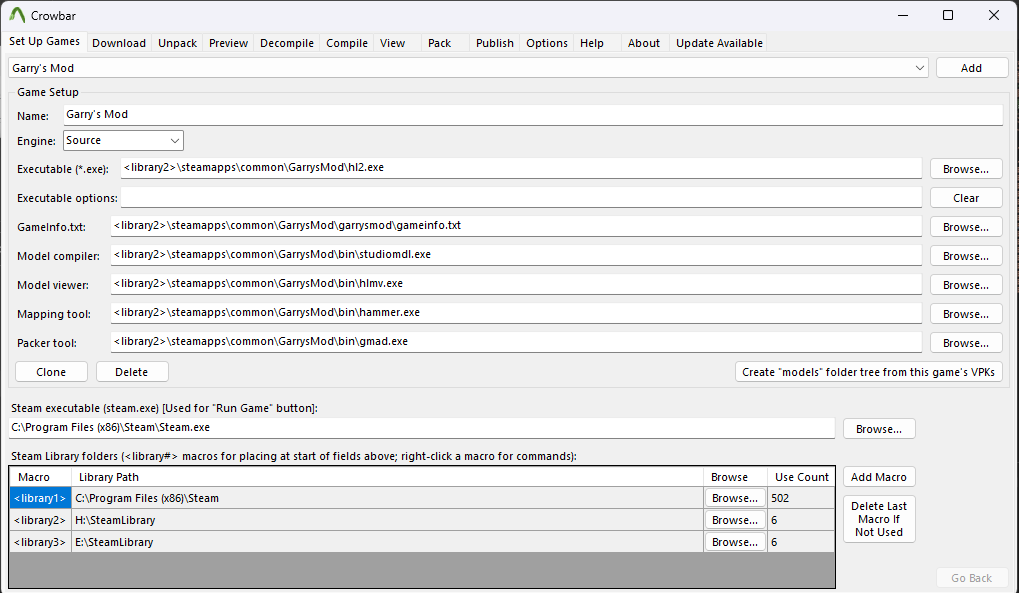Open the Update Available tab
1019x593 pixels.
click(x=719, y=43)
